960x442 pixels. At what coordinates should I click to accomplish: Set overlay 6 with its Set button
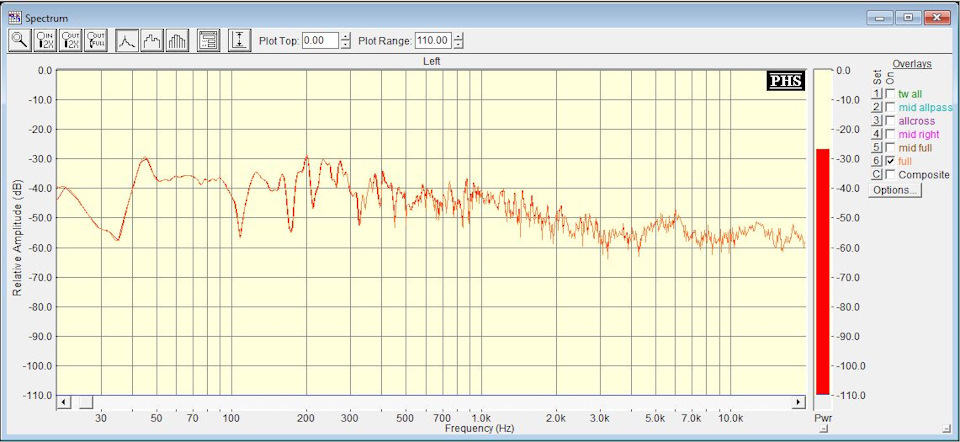coord(877,161)
